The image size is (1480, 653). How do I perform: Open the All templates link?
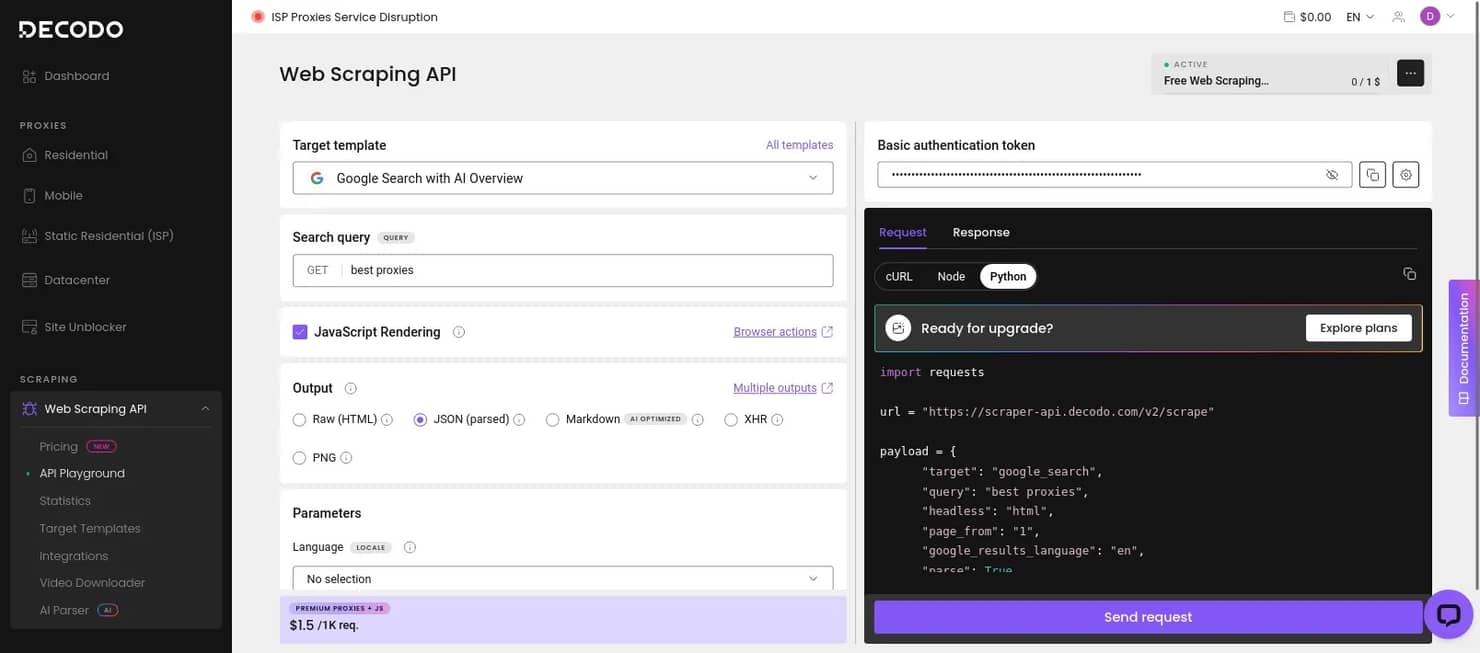(799, 145)
